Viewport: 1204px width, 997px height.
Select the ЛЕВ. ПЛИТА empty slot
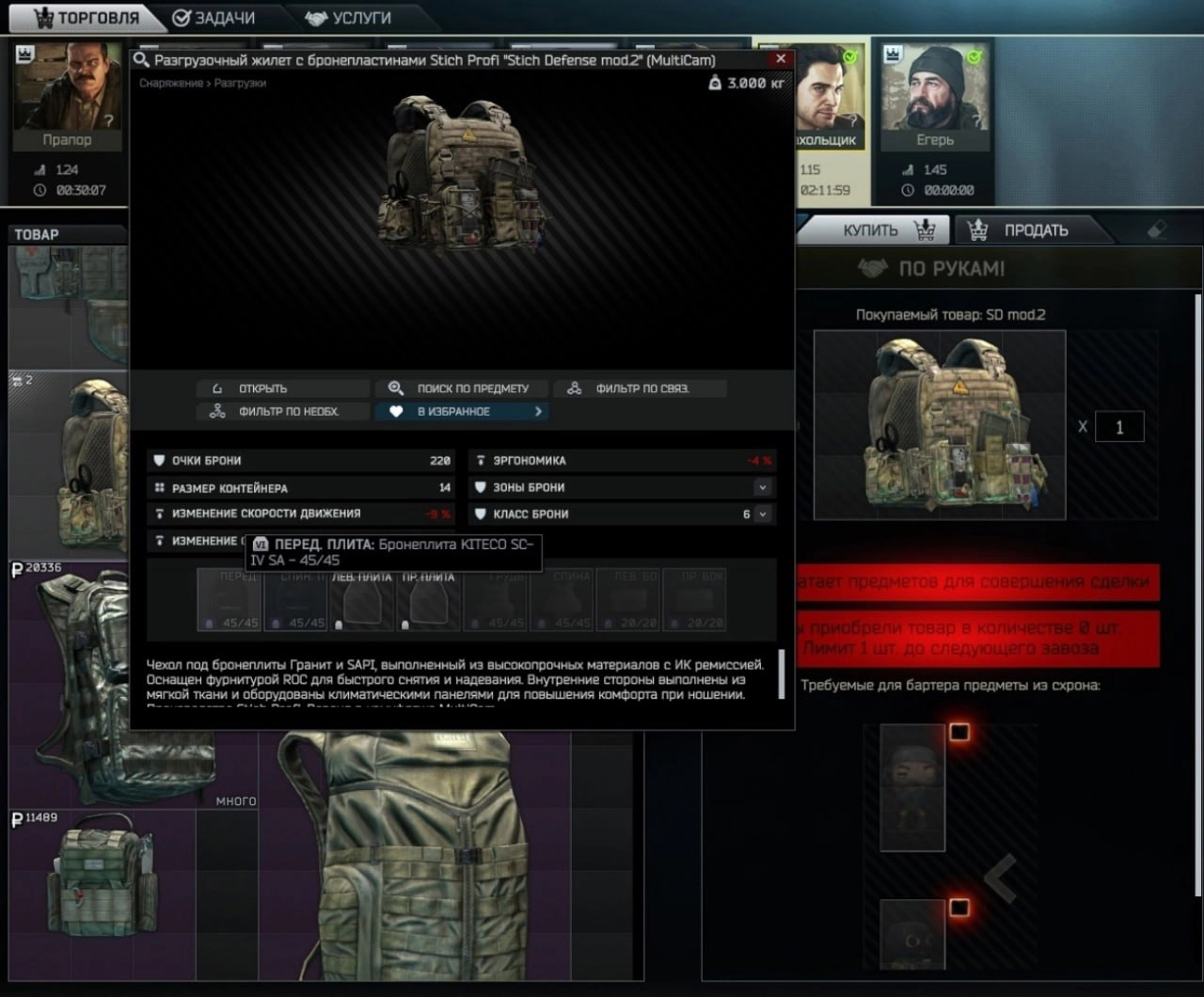[x=362, y=599]
